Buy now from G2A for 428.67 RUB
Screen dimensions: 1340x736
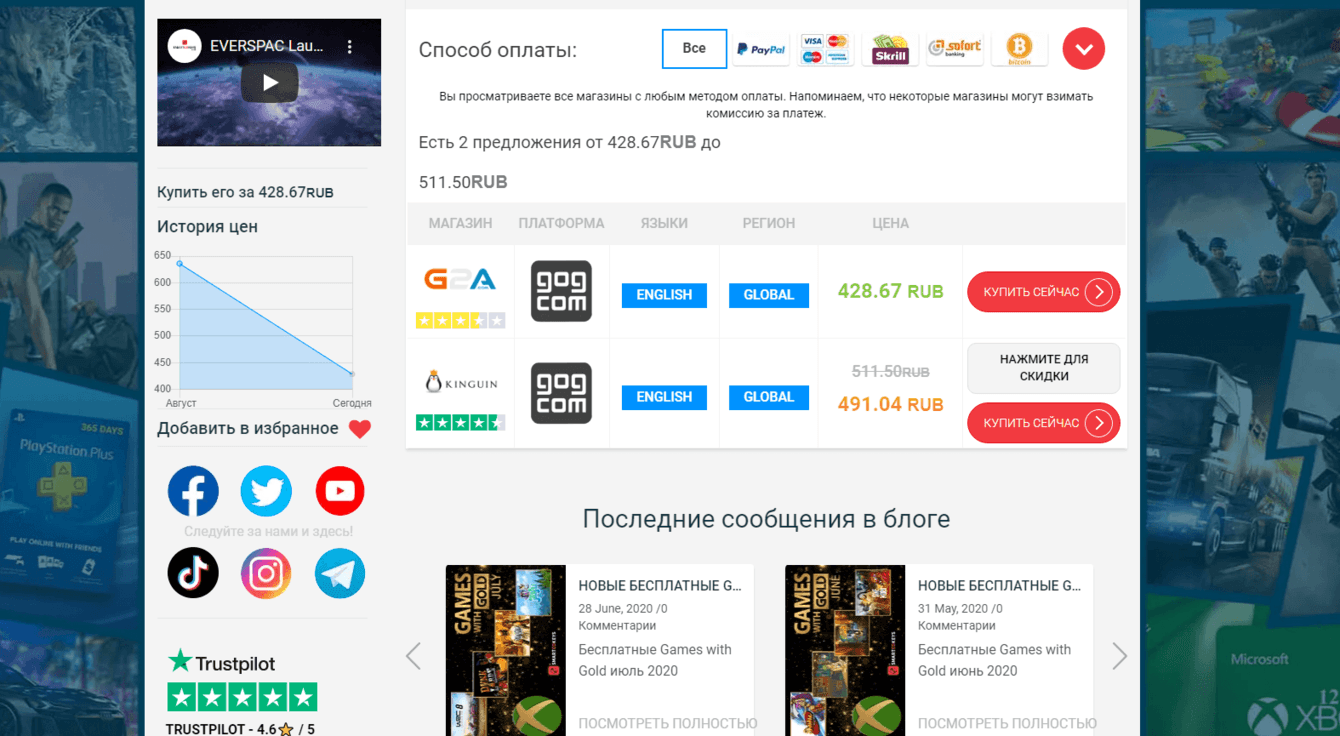point(1043,292)
